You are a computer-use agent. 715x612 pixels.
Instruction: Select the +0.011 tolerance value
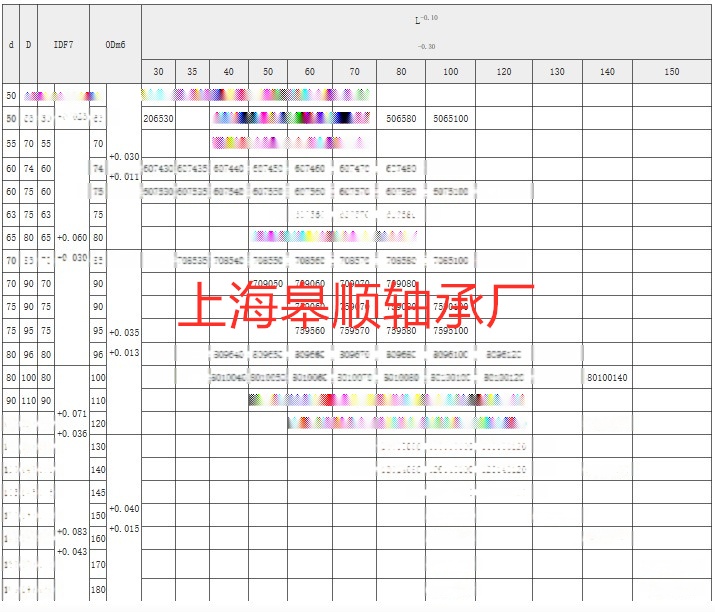tap(124, 176)
